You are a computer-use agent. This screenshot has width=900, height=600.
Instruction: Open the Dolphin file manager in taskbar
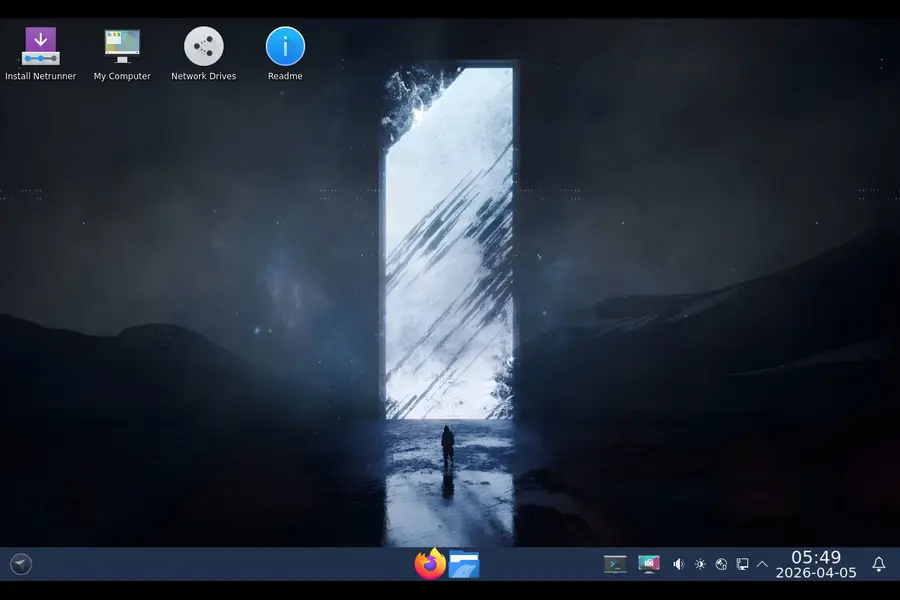point(464,564)
